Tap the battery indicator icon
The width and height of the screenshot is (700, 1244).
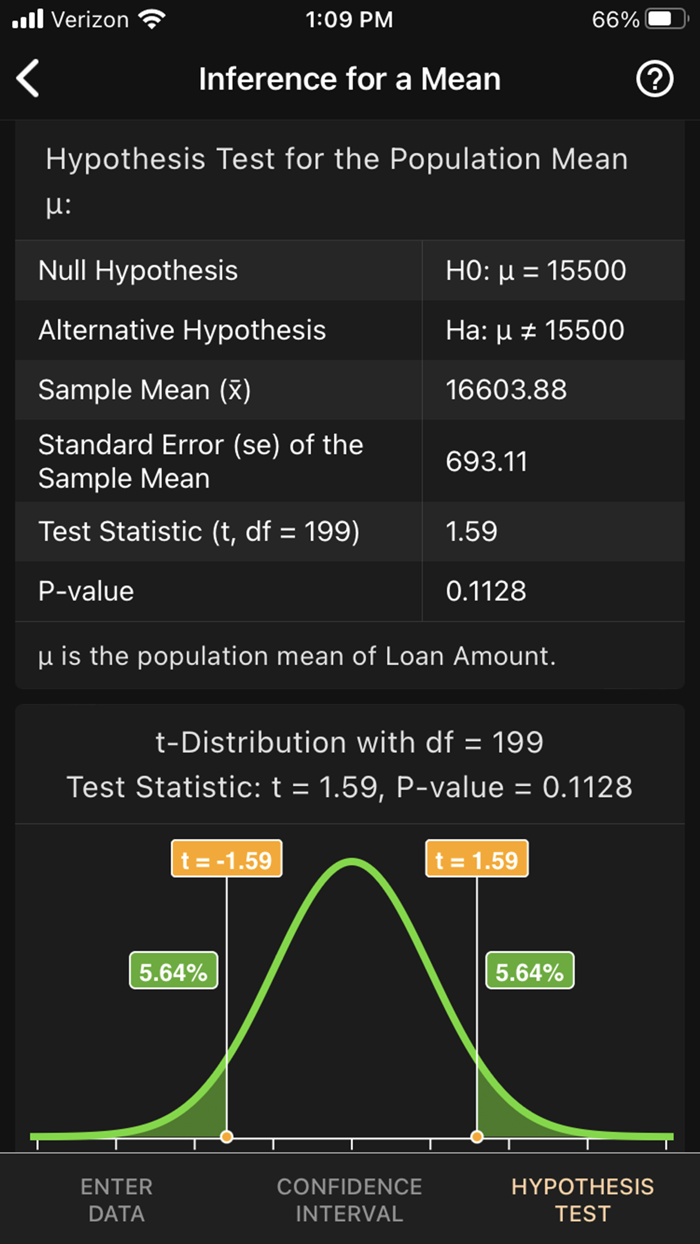pos(664,17)
